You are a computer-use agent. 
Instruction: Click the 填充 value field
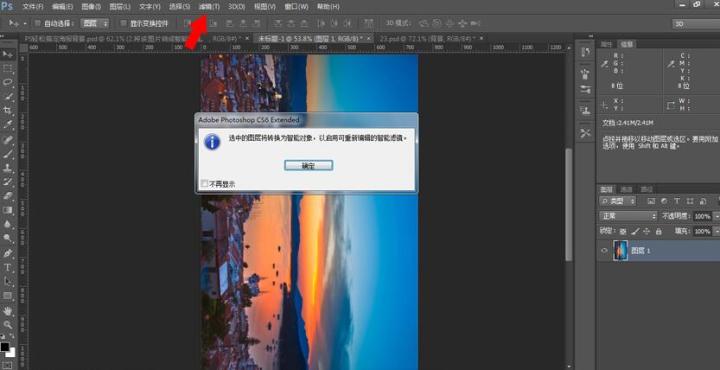pyautogui.click(x=702, y=231)
